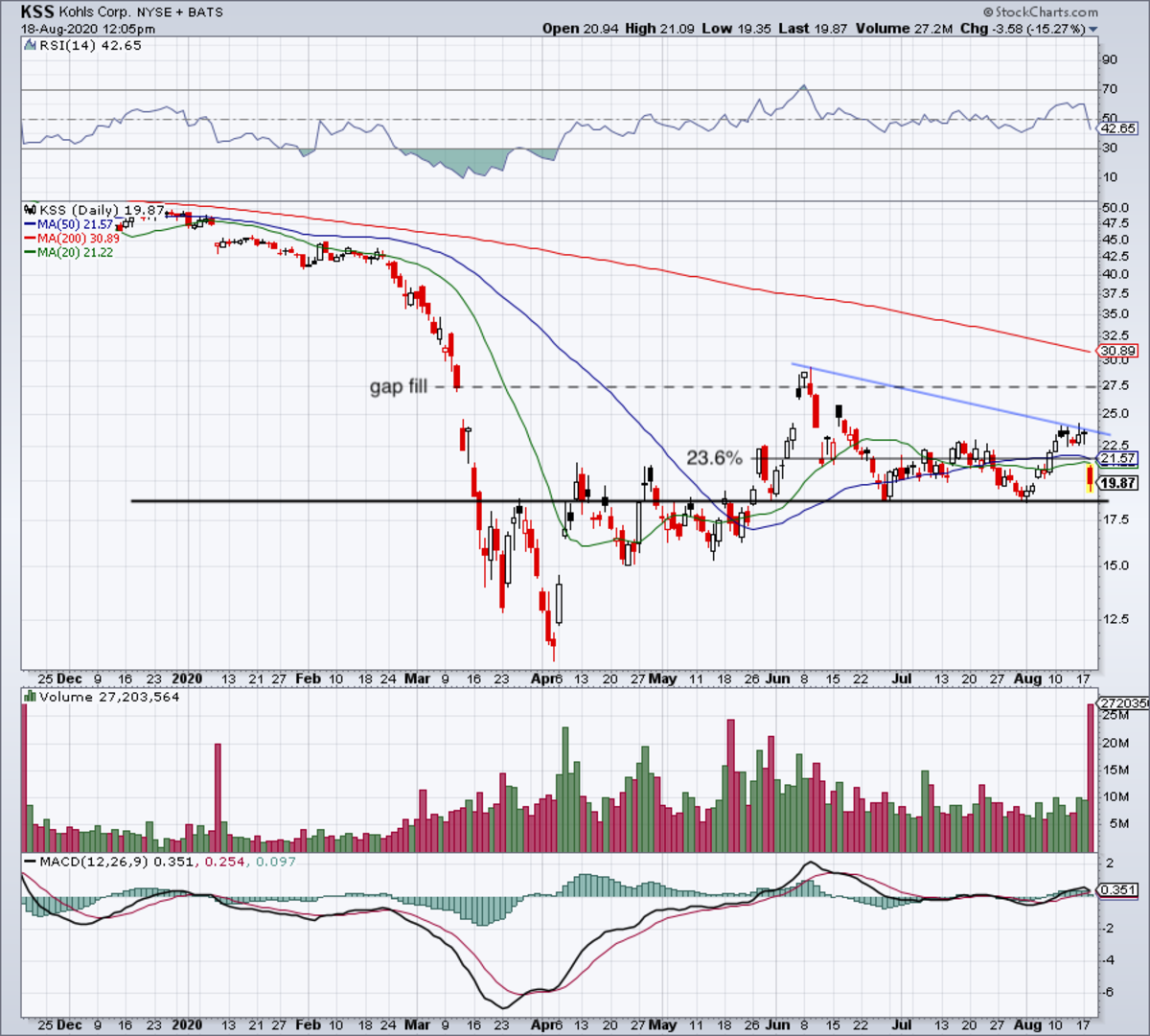Viewport: 1150px width, 1036px height.
Task: Click the 0.351 MACD value tag
Action: pyautogui.click(x=1118, y=890)
